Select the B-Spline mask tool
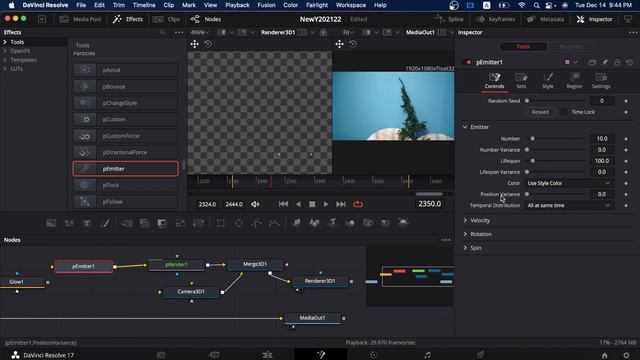Screen dimensions: 640x360 [274, 223]
